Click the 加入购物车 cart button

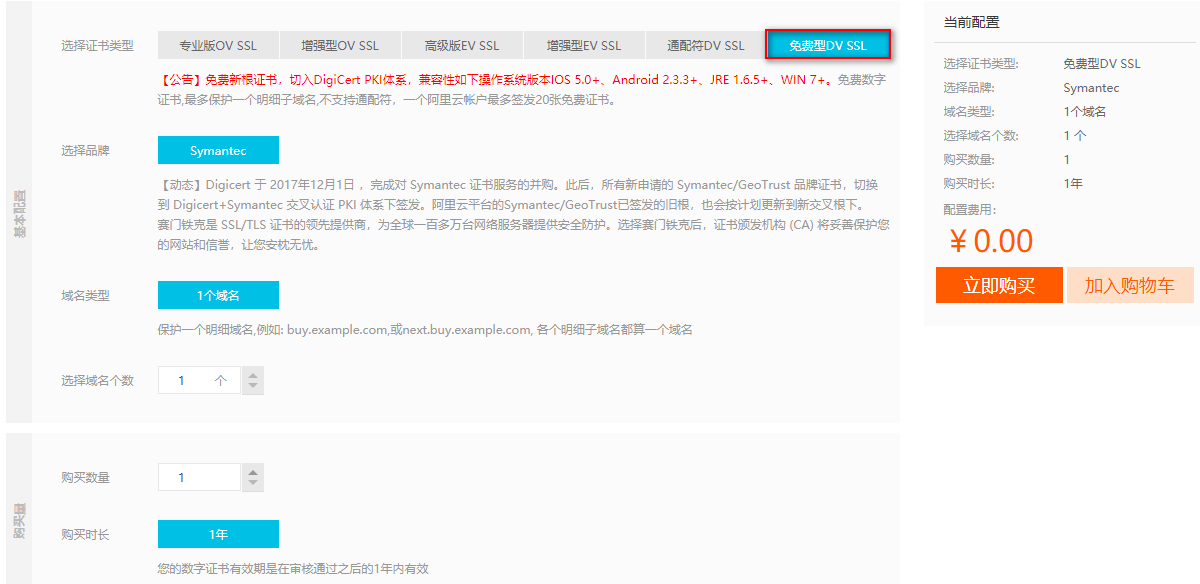(1130, 285)
